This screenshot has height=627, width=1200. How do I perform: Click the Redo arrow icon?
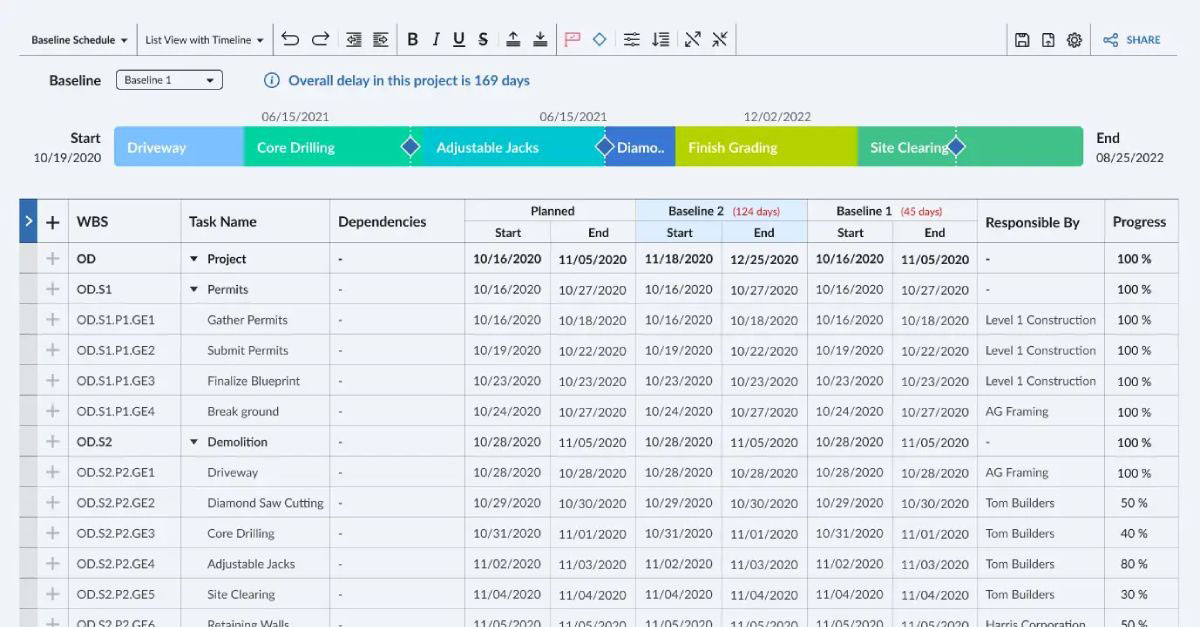coord(320,40)
